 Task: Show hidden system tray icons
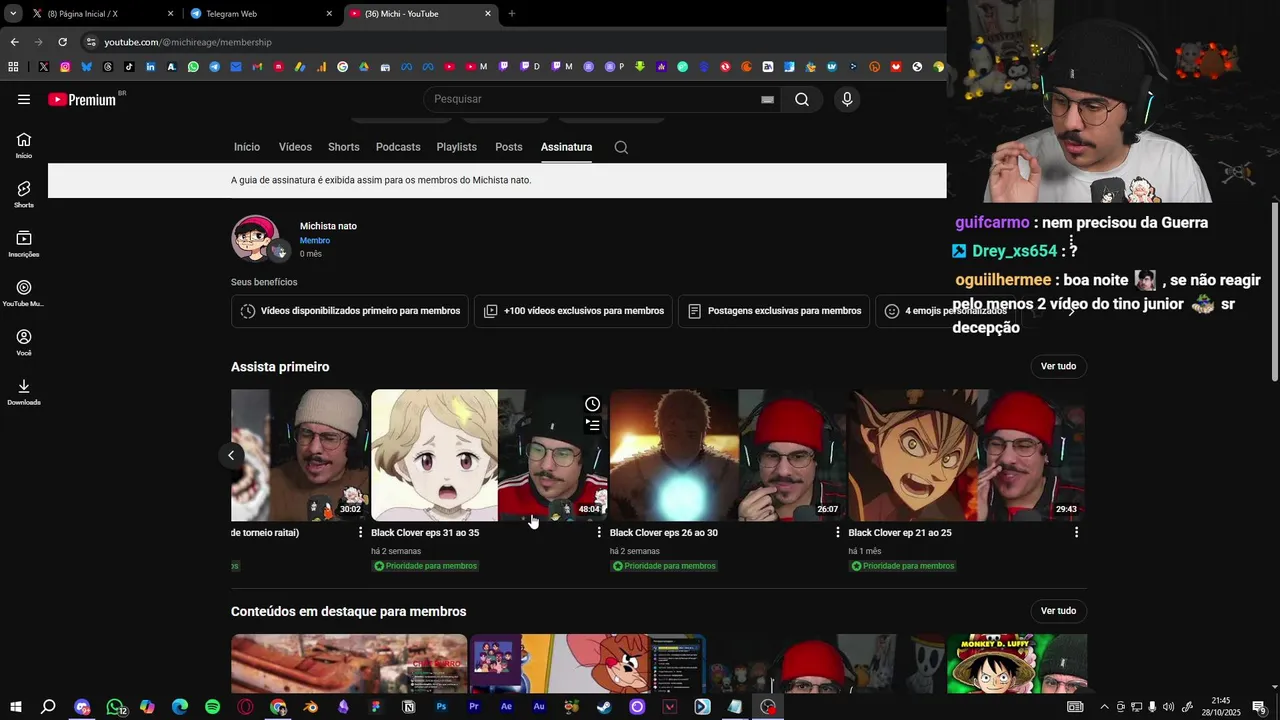[1104, 707]
